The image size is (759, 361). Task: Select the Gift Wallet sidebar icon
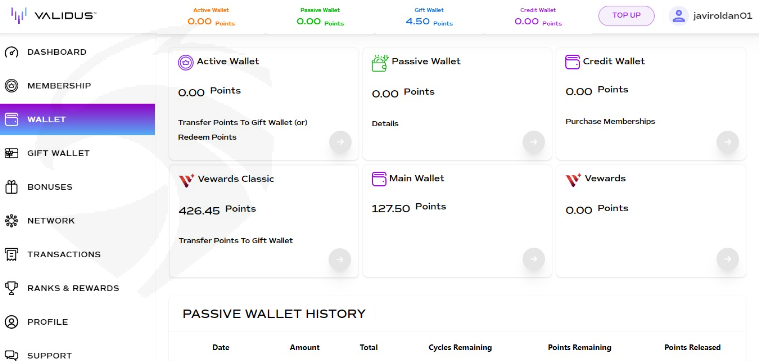click(x=11, y=153)
